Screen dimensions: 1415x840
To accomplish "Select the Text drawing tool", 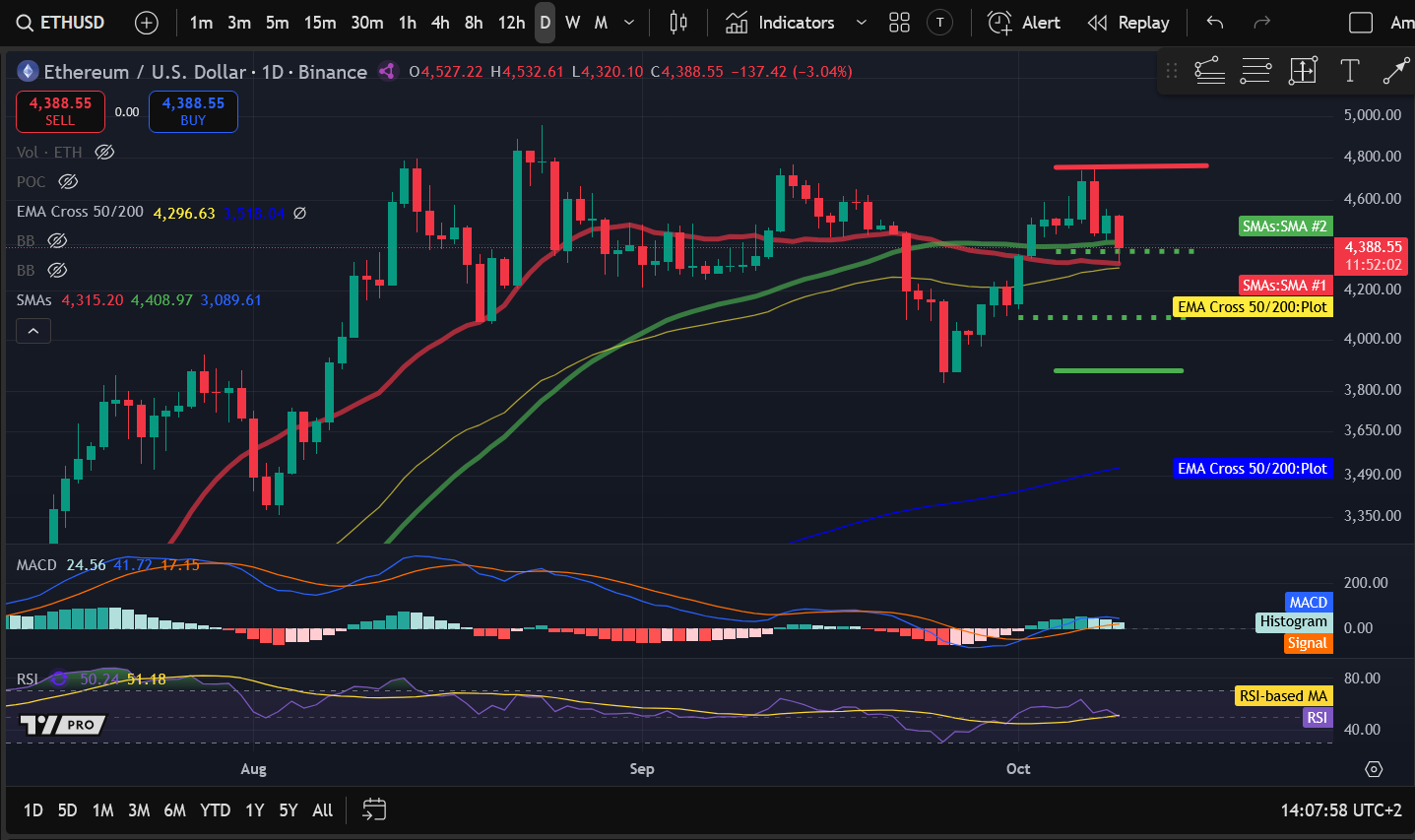I will tap(1350, 71).
